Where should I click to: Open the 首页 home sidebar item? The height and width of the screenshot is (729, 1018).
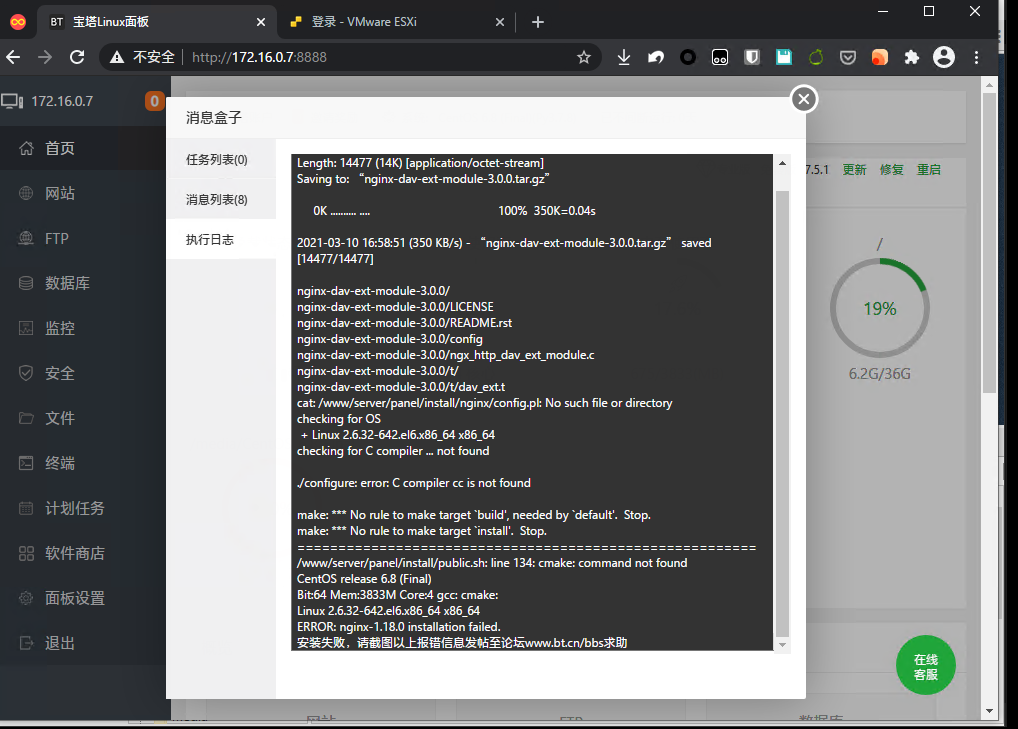[83, 148]
